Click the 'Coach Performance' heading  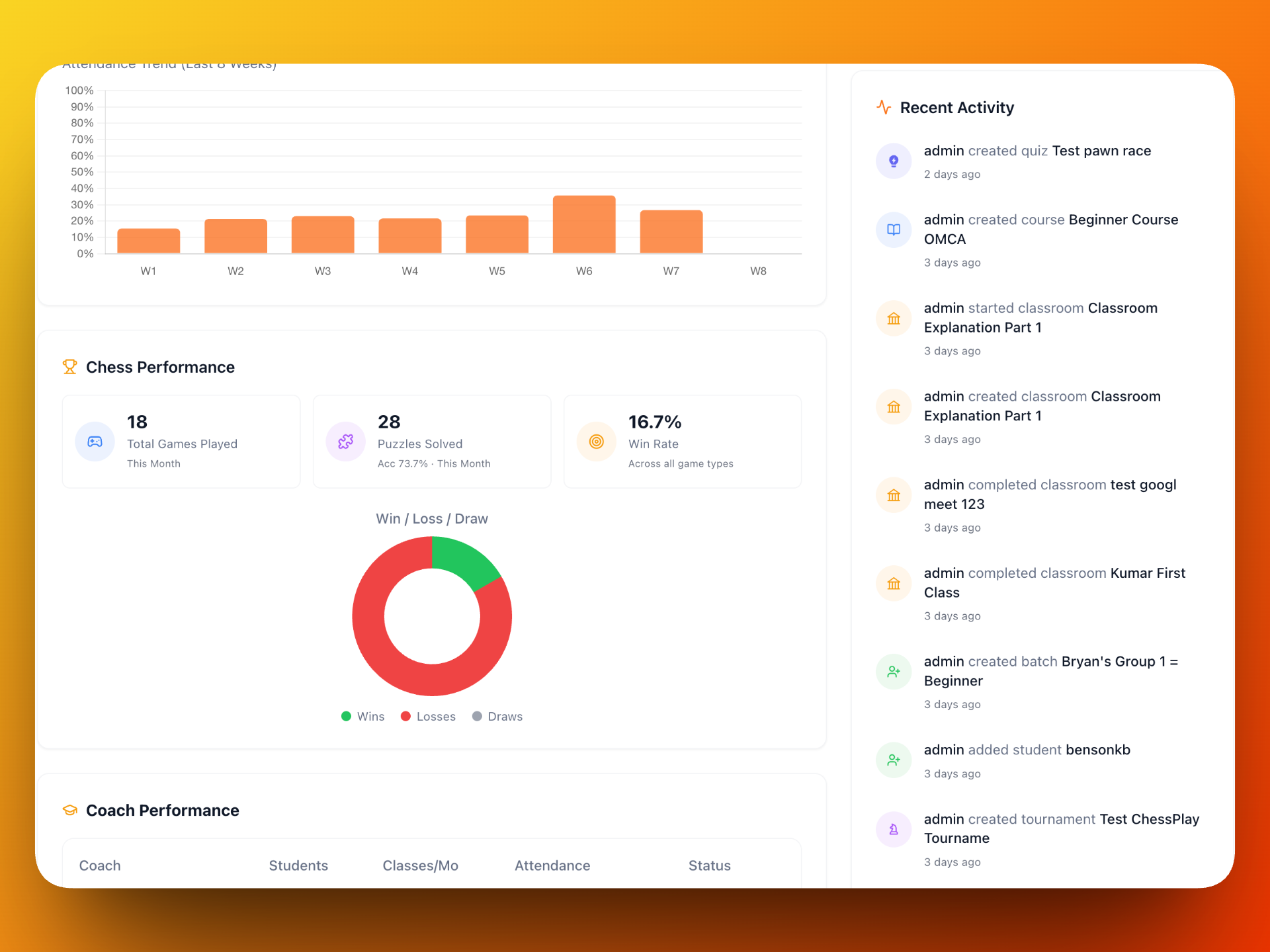(x=163, y=811)
